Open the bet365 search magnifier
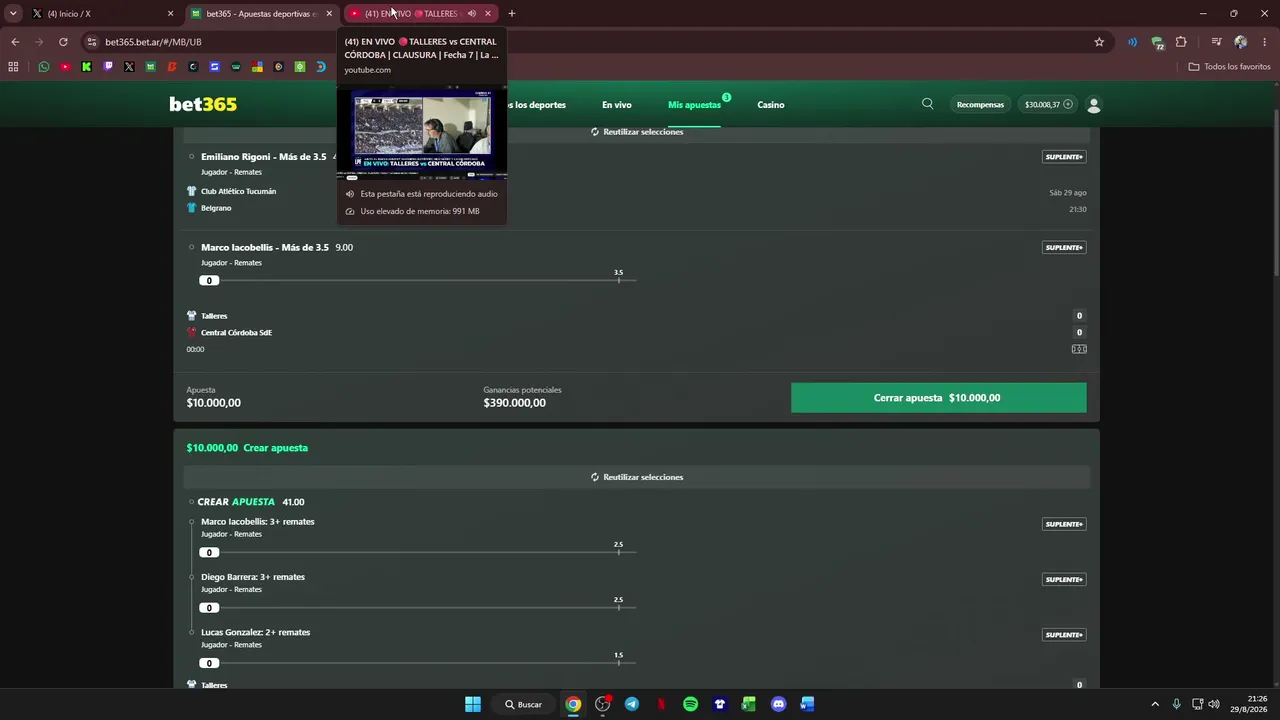 coord(928,104)
